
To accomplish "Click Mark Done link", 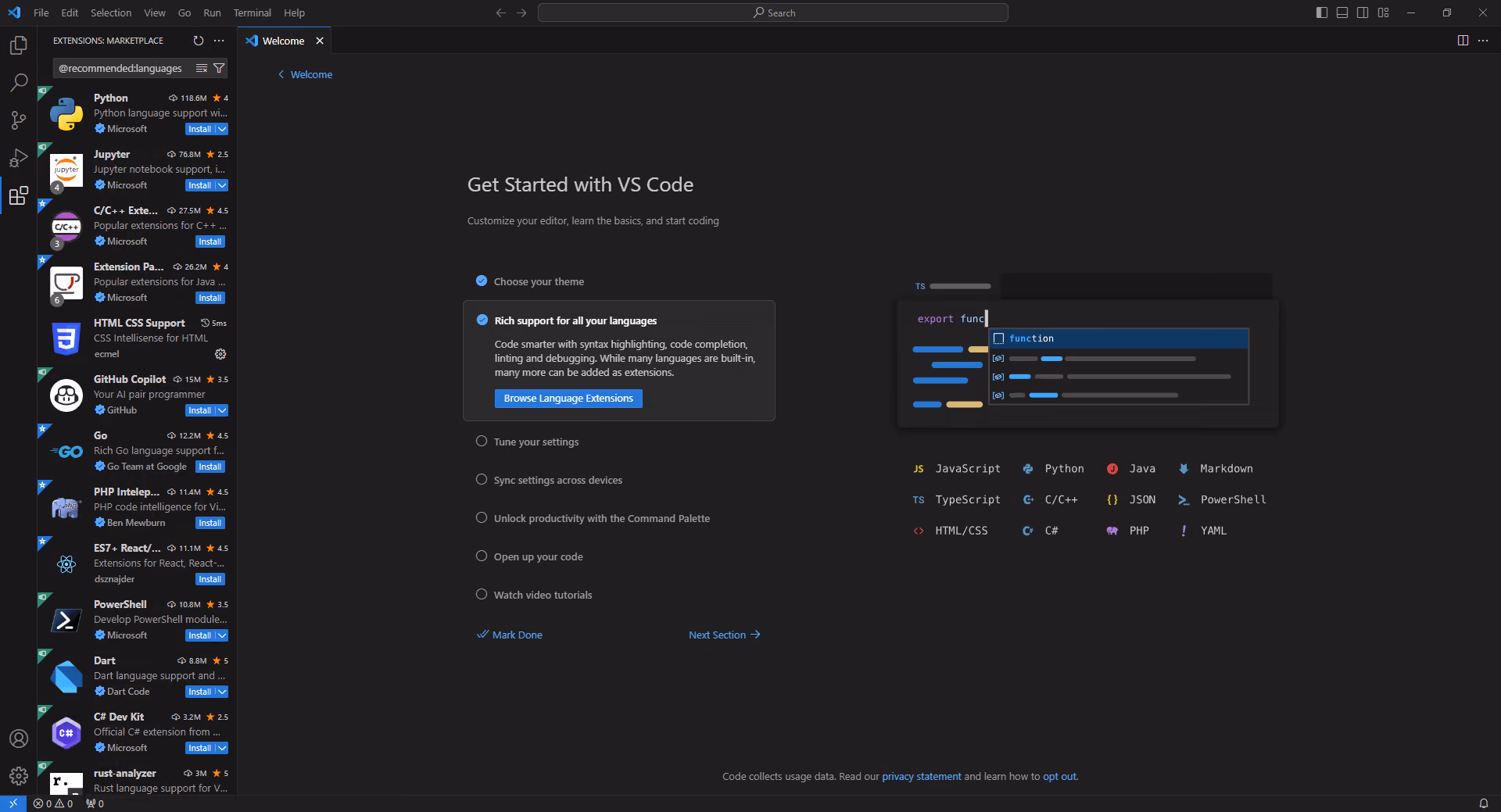I will pos(510,635).
